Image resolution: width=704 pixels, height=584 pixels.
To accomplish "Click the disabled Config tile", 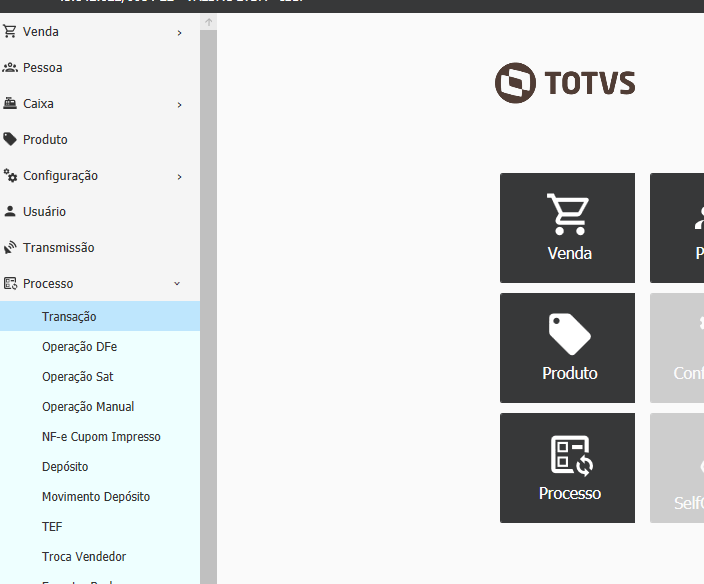I will pos(677,348).
